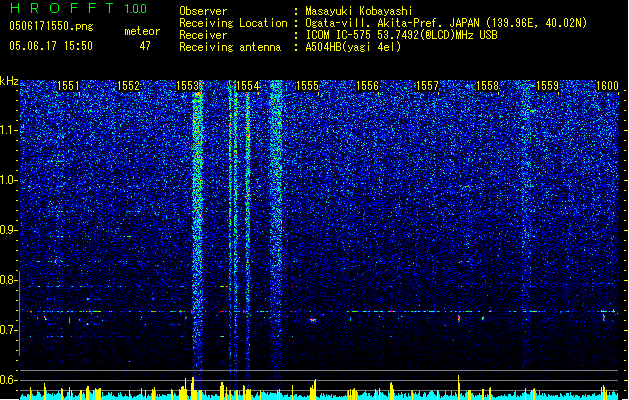Click the 1552 time marker
Viewport: 629px width, 400px height.
[128, 86]
